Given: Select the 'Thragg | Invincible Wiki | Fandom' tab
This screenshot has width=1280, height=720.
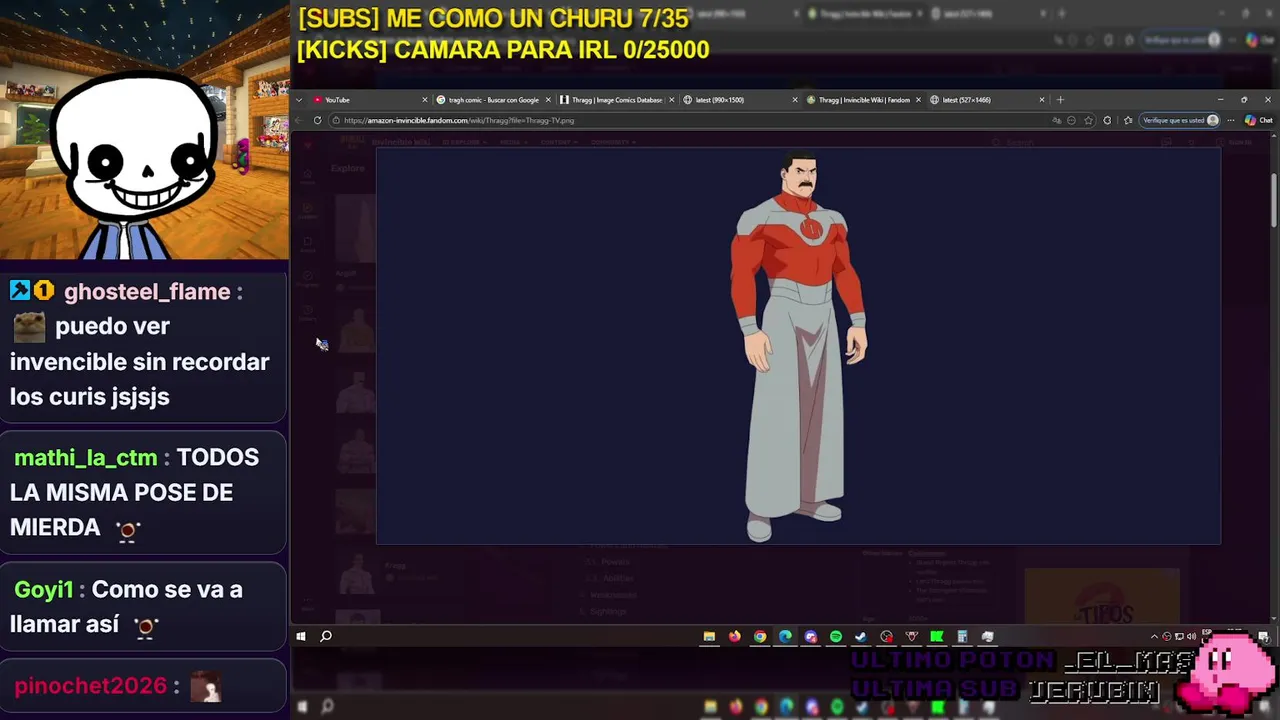Looking at the screenshot, I should pyautogui.click(x=863, y=100).
